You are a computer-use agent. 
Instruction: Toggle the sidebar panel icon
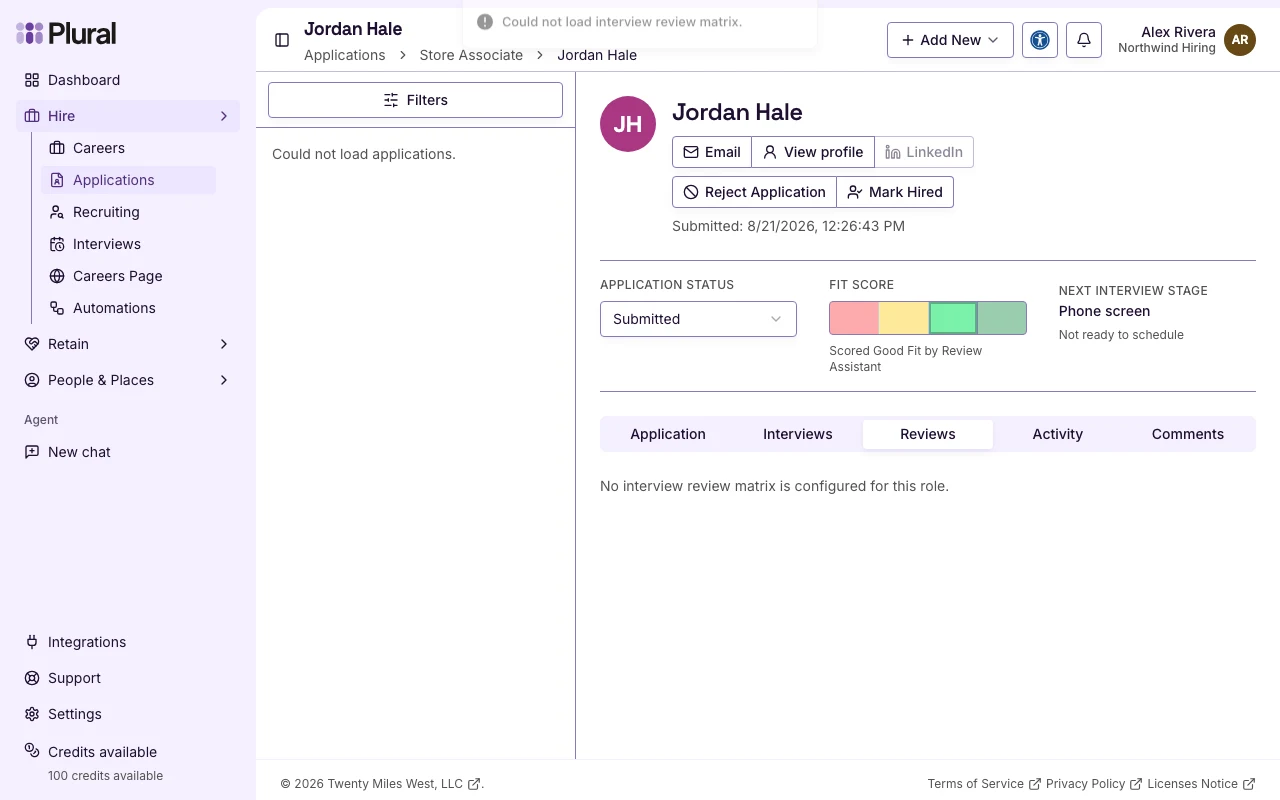pyautogui.click(x=282, y=40)
